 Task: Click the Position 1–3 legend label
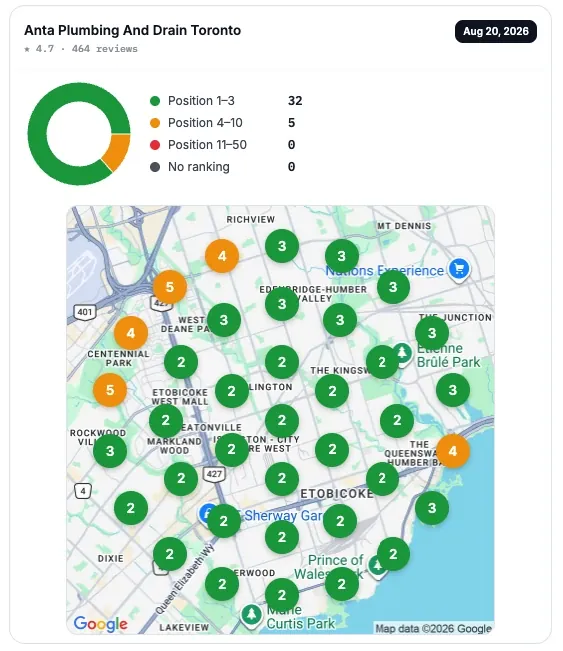[201, 101]
